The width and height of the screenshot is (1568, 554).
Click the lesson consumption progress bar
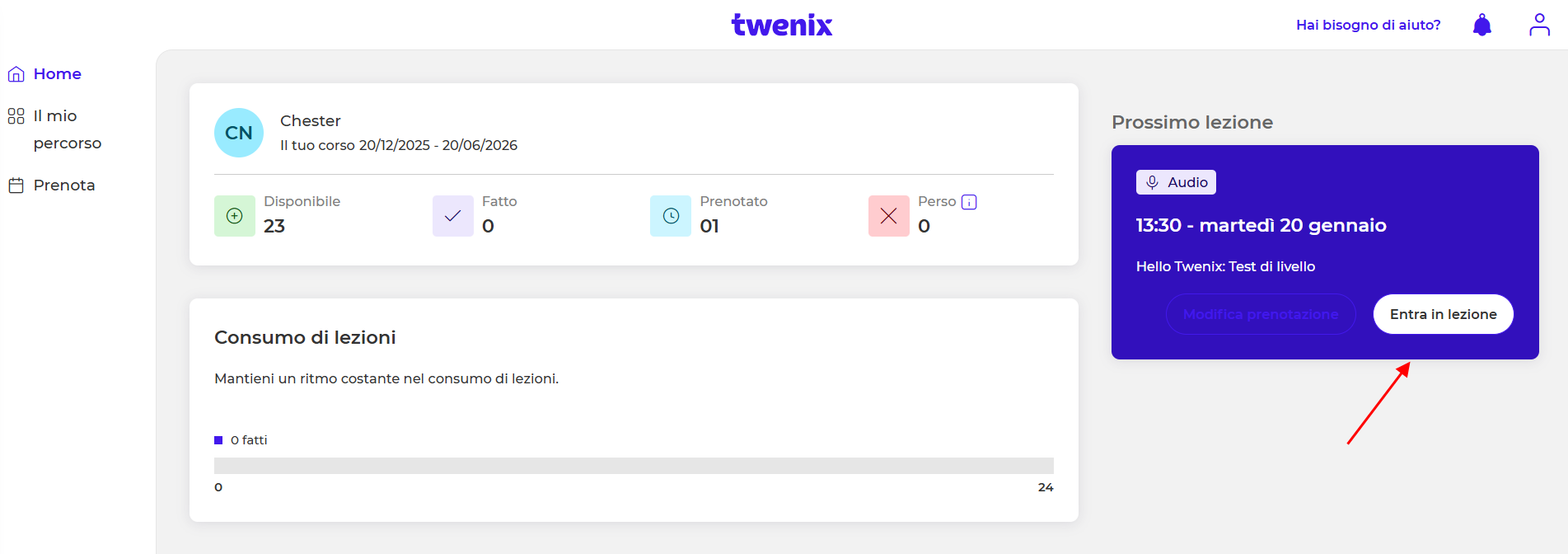click(x=634, y=466)
